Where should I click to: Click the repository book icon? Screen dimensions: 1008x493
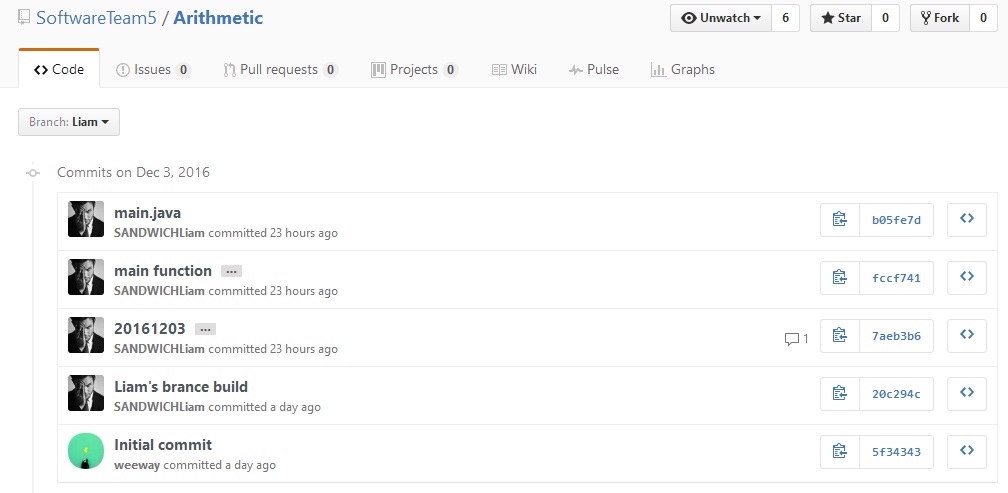[x=24, y=17]
